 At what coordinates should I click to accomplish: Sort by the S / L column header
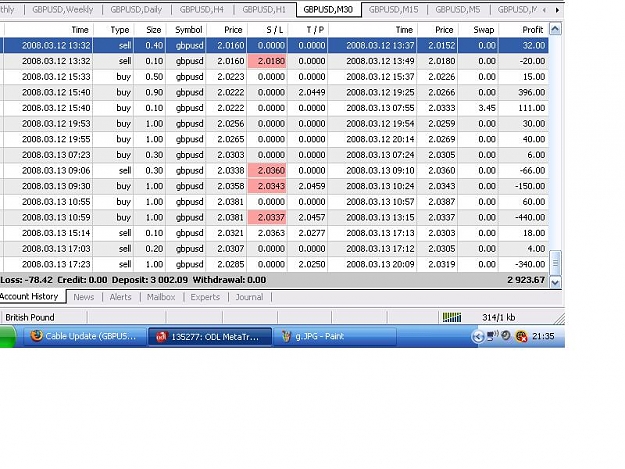274,30
